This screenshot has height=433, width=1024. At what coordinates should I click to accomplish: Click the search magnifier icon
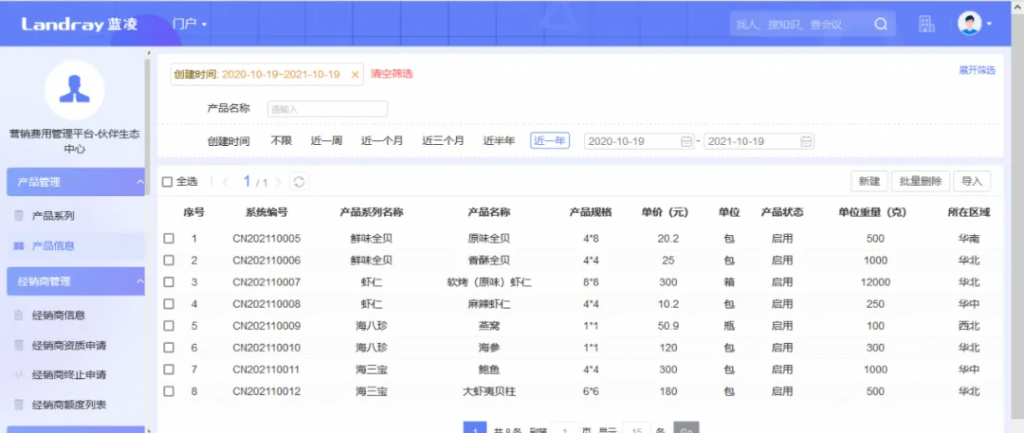(x=881, y=23)
